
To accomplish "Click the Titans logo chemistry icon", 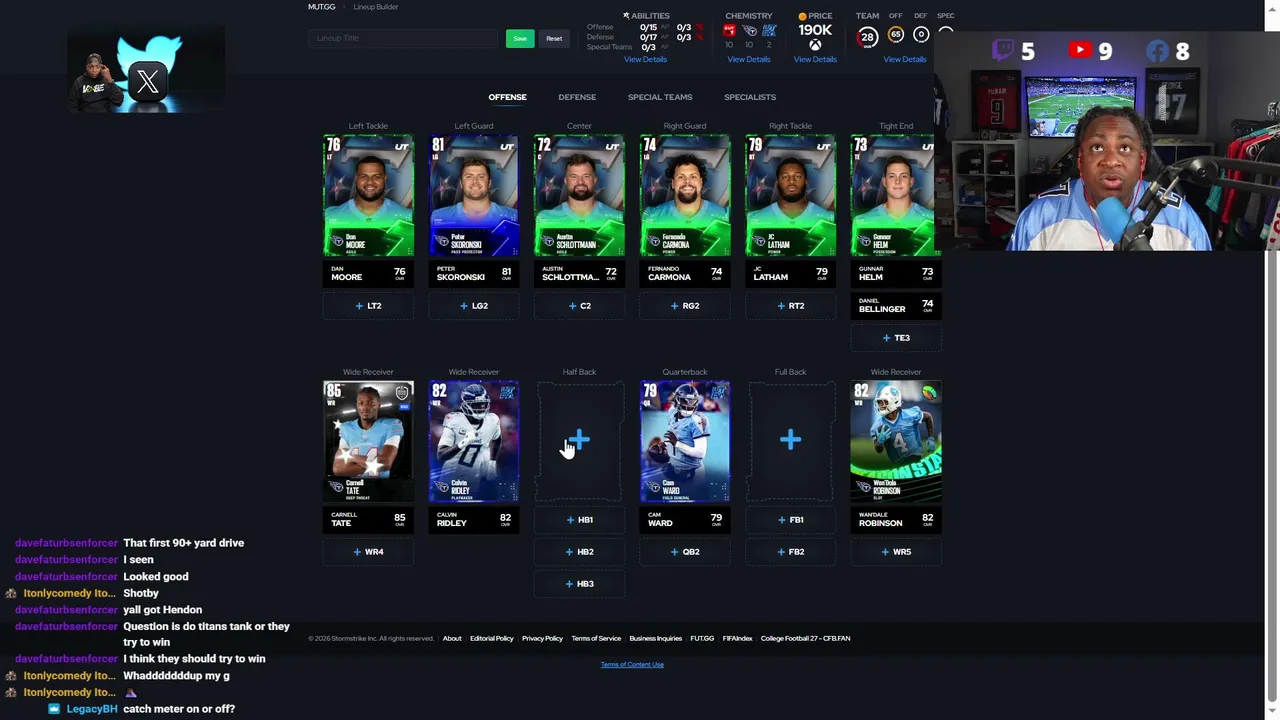I will (749, 32).
